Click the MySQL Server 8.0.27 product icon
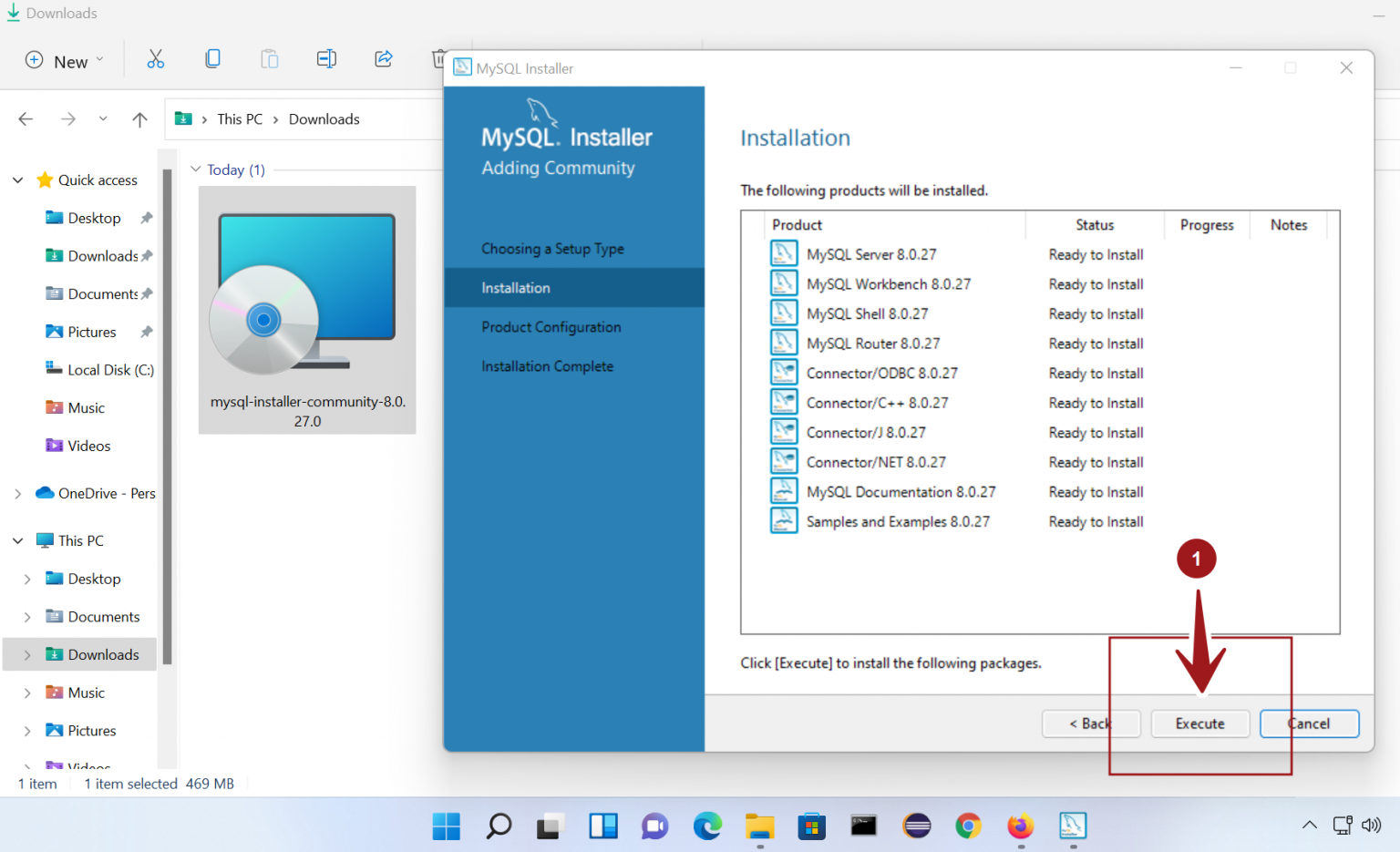 [783, 253]
